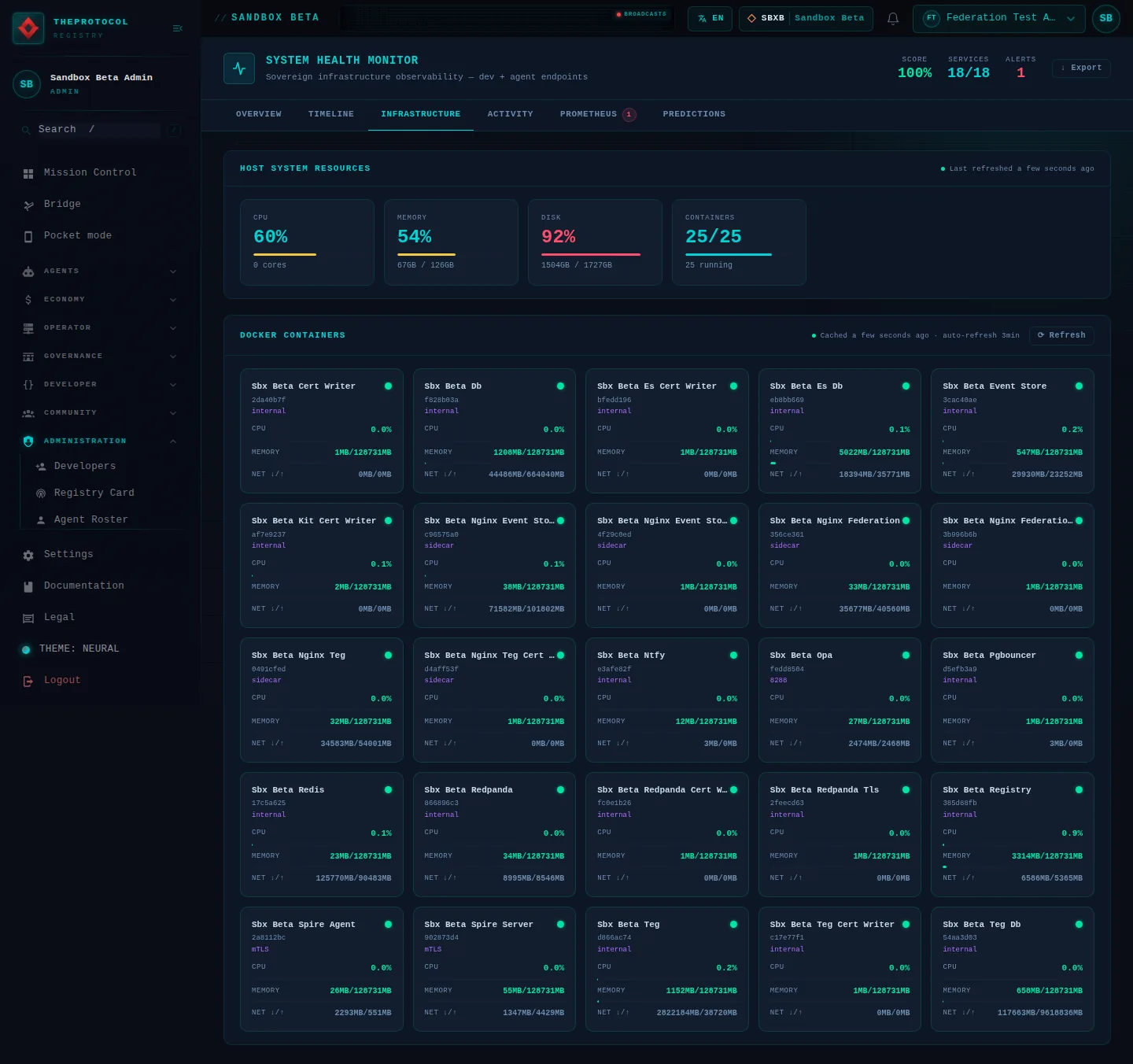Switch language with the EN toggle
Viewport: 1133px width, 1064px height.
click(710, 18)
